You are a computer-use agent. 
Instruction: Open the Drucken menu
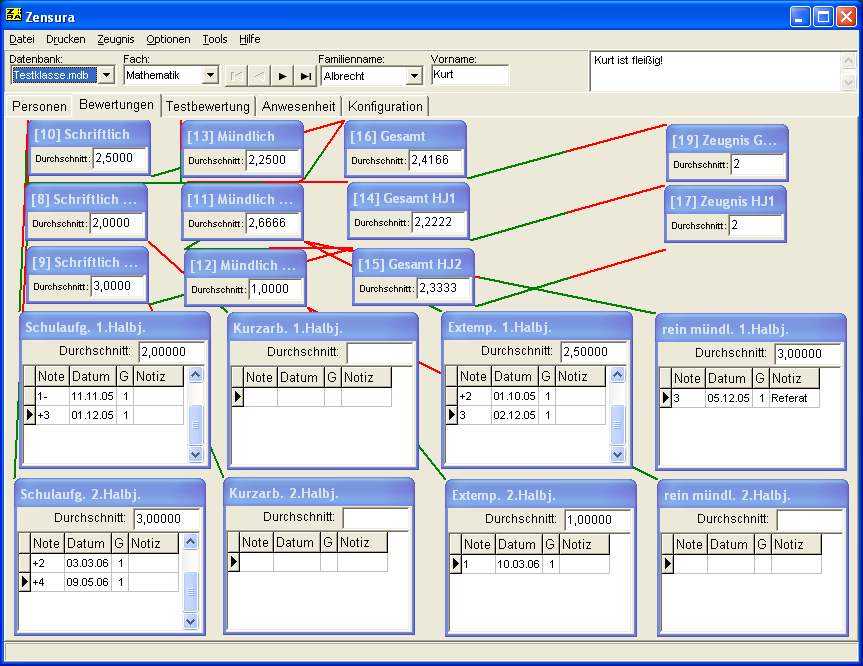65,39
